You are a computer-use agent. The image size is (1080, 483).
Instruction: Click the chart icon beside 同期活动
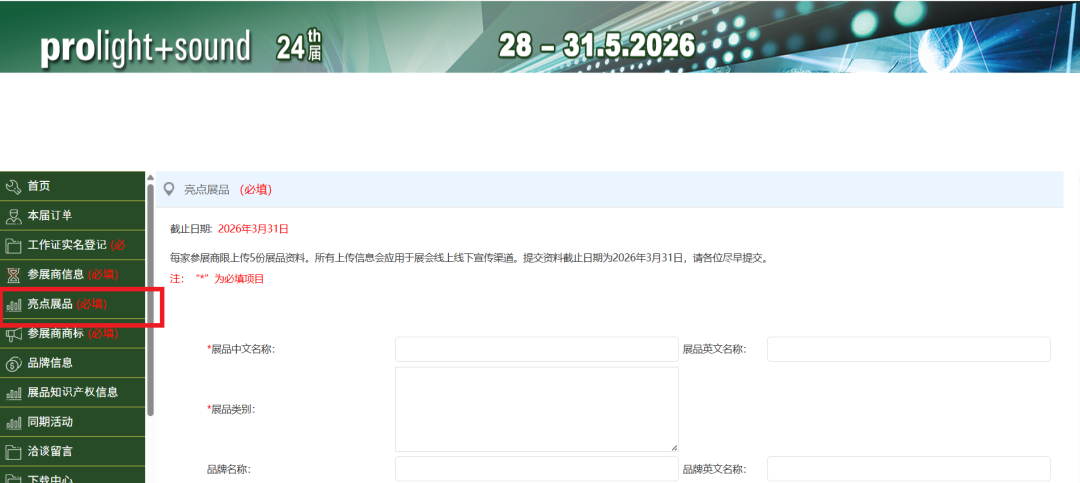coord(13,422)
